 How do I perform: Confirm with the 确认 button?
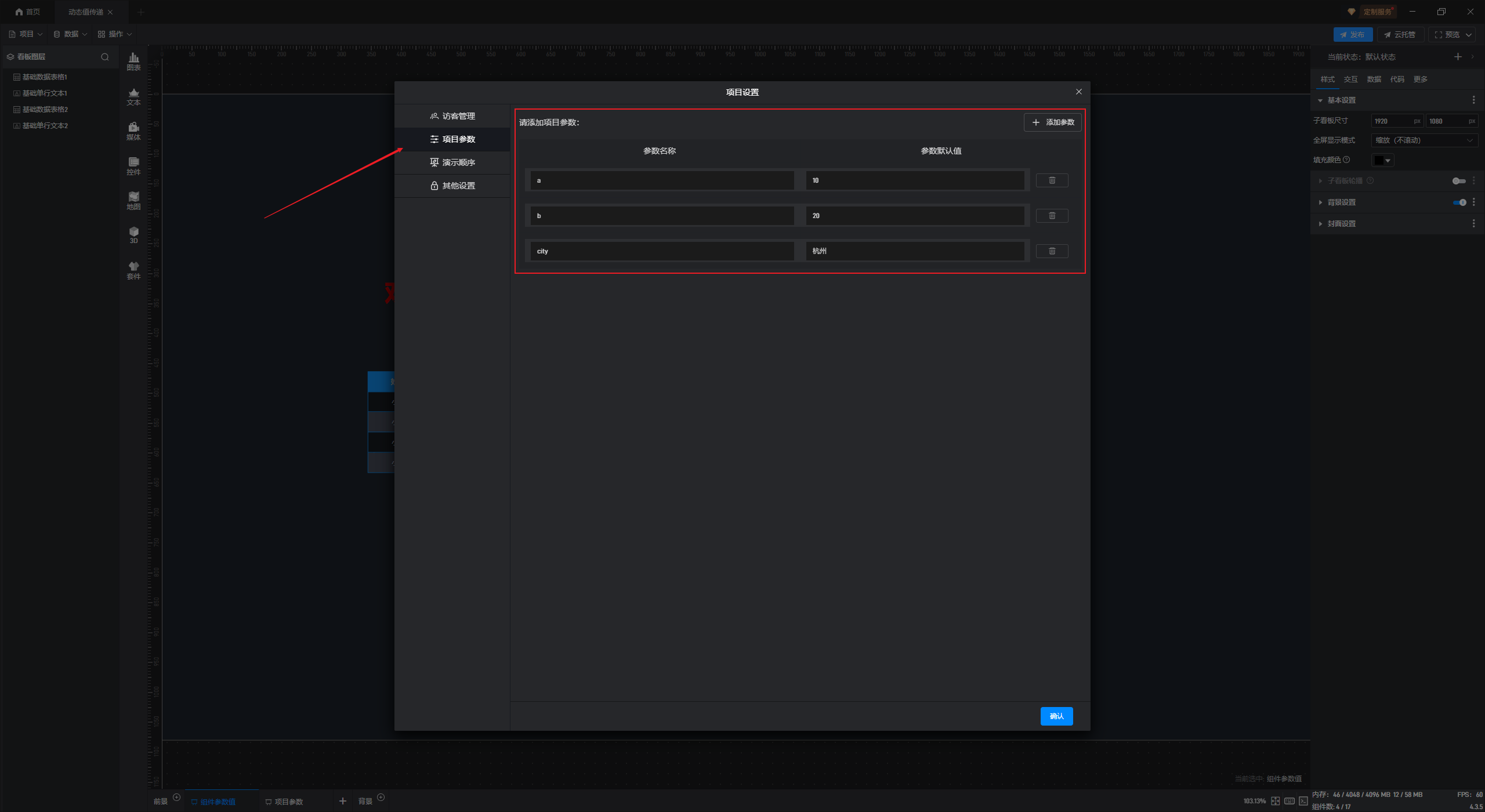(1056, 716)
